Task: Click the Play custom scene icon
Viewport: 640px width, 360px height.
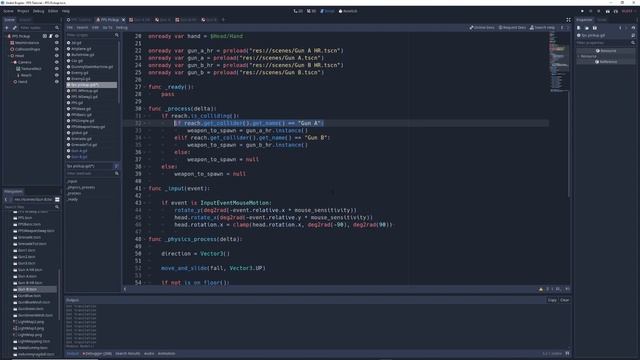Action: click(x=616, y=11)
